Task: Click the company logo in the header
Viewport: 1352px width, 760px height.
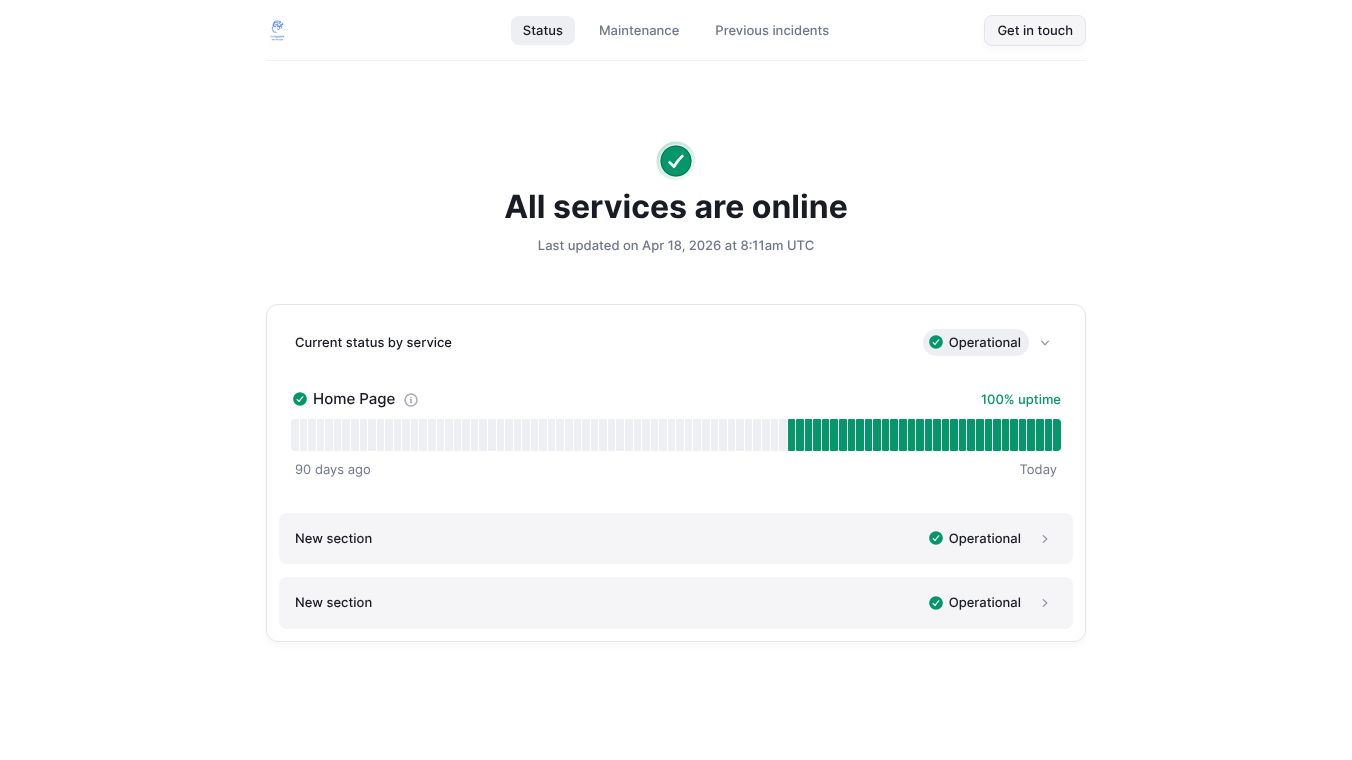Action: 278,30
